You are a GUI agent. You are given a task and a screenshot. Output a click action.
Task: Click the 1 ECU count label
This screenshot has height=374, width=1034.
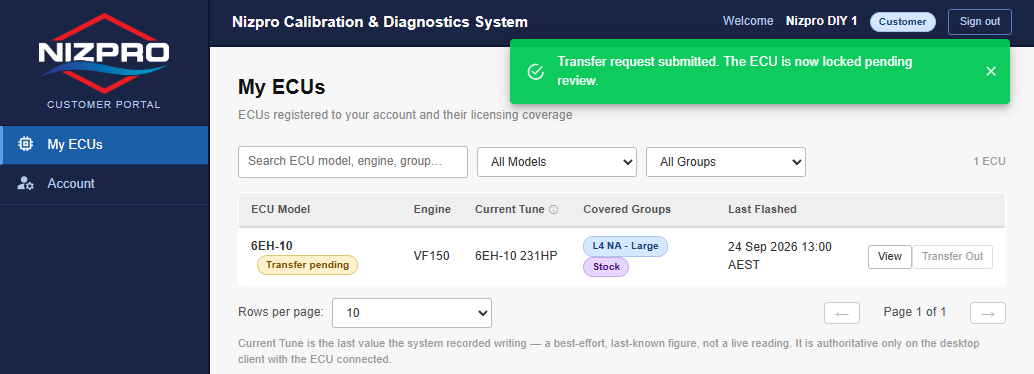pyautogui.click(x=990, y=162)
